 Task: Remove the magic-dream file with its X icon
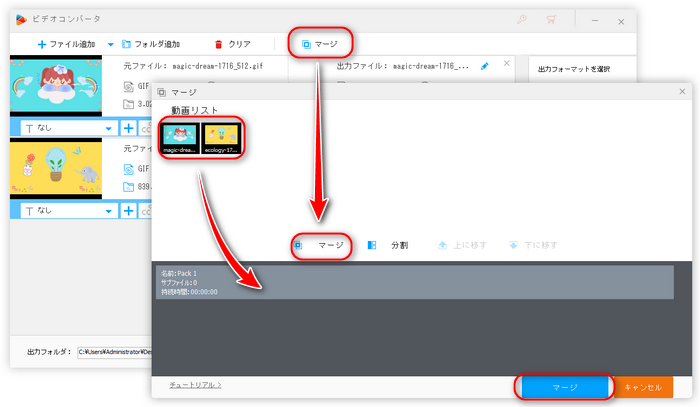[506, 63]
